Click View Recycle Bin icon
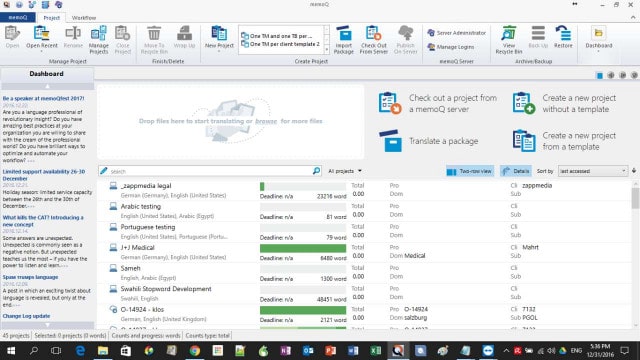This screenshot has height=360, width=640. click(509, 39)
